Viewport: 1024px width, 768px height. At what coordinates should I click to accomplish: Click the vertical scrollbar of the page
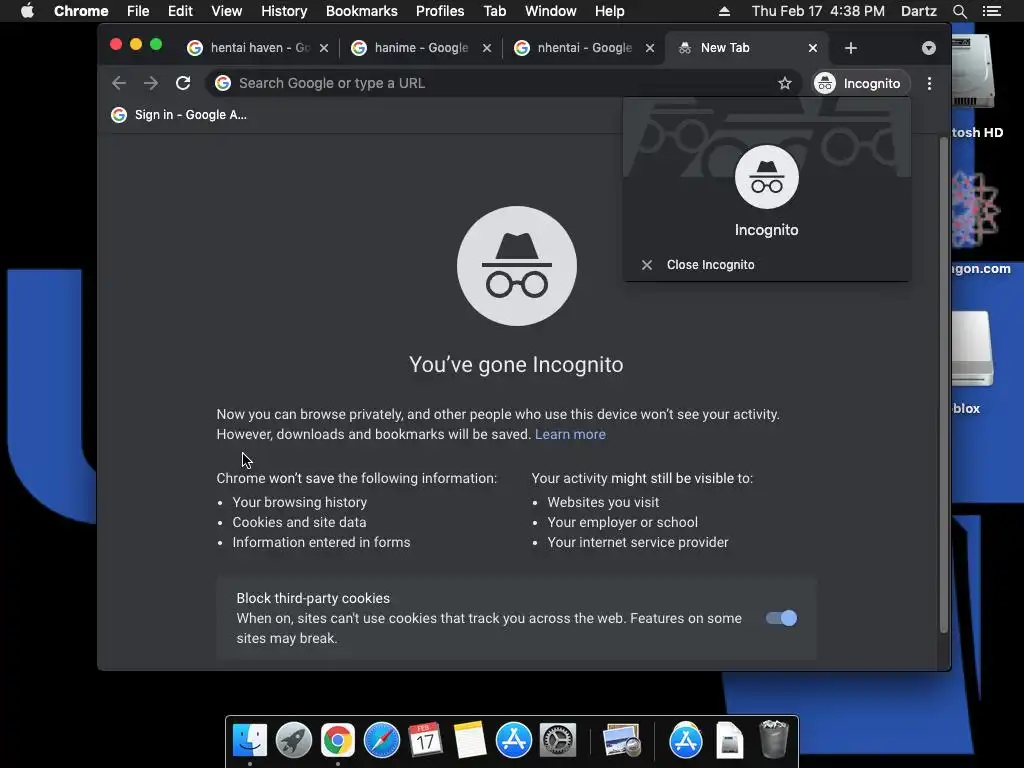943,385
